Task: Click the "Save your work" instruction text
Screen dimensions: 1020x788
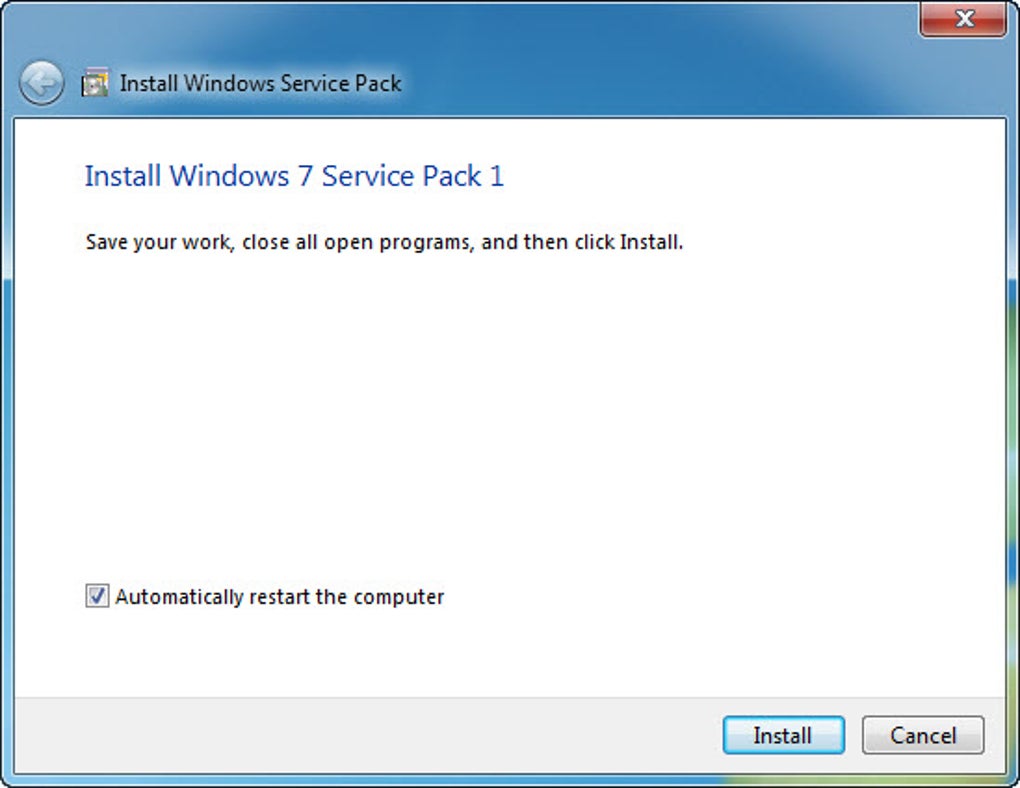Action: click(158, 242)
